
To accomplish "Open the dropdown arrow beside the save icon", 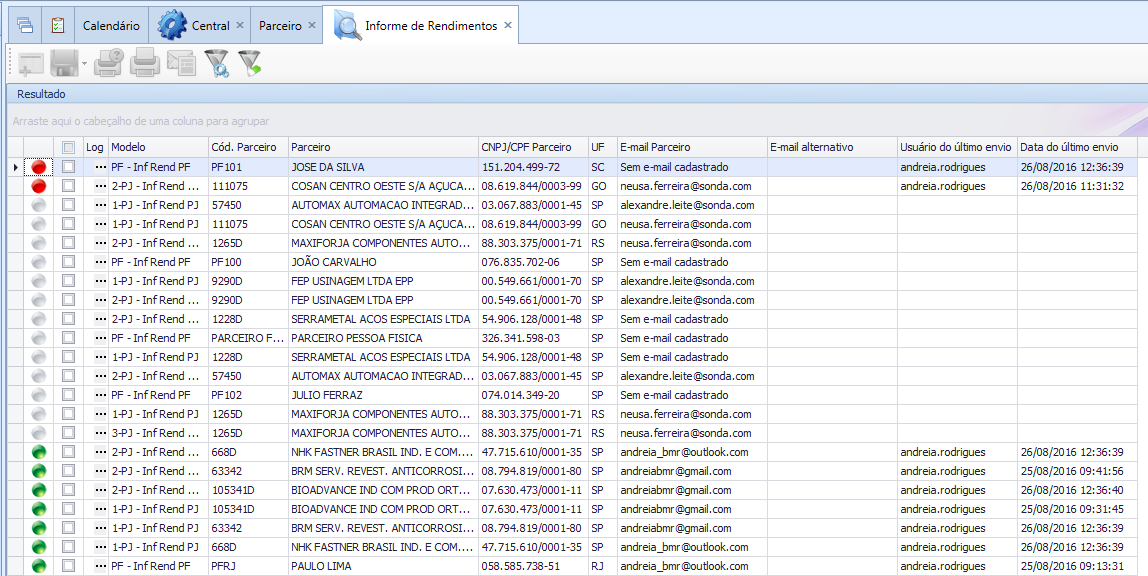I will (x=85, y=65).
